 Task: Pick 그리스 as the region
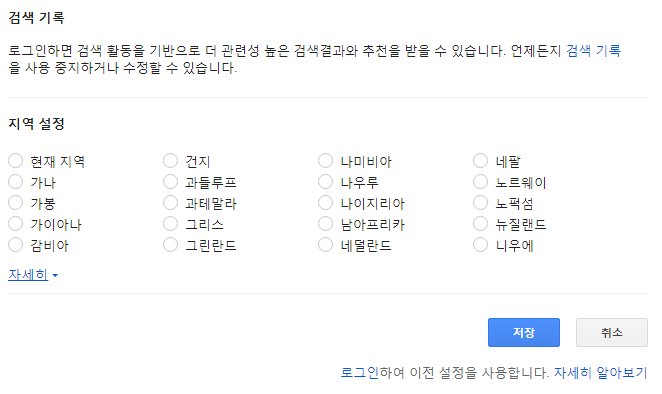[x=171, y=223]
